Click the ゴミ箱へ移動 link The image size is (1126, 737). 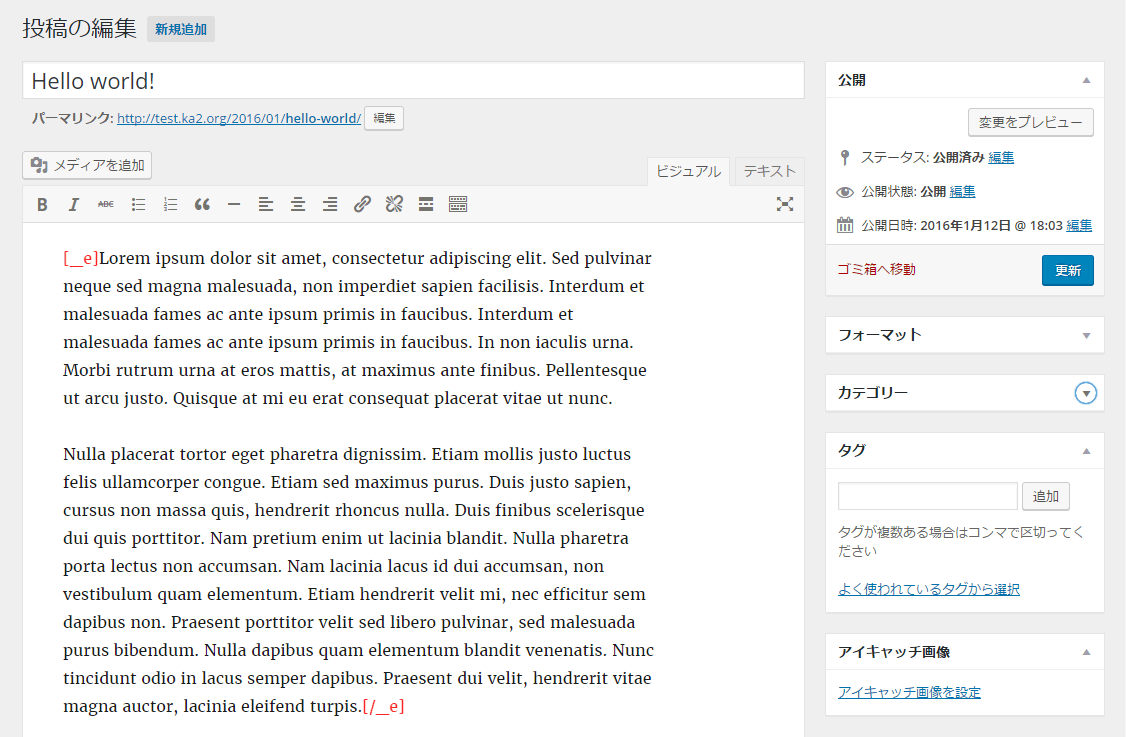pyautogui.click(x=876, y=269)
